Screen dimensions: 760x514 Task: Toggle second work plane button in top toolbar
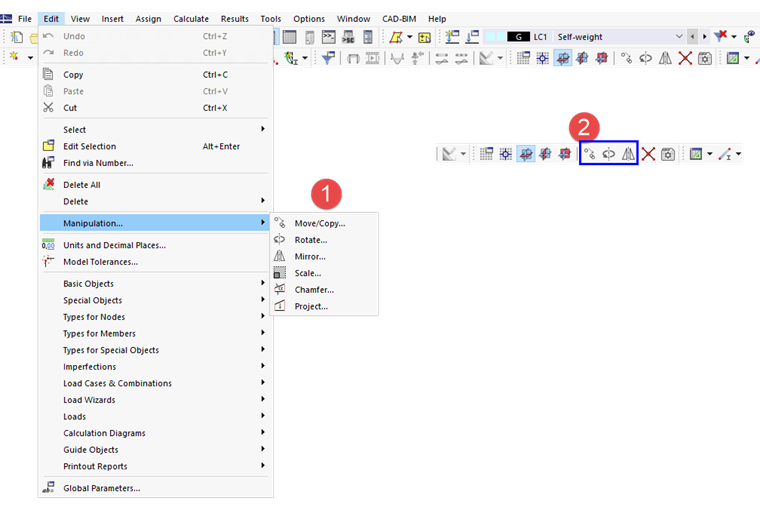[582, 59]
